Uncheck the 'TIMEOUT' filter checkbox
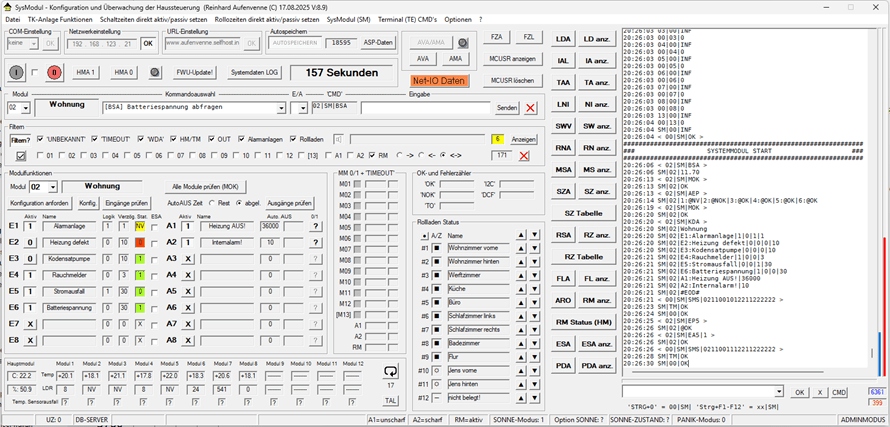This screenshot has height=427, width=890. pos(96,139)
